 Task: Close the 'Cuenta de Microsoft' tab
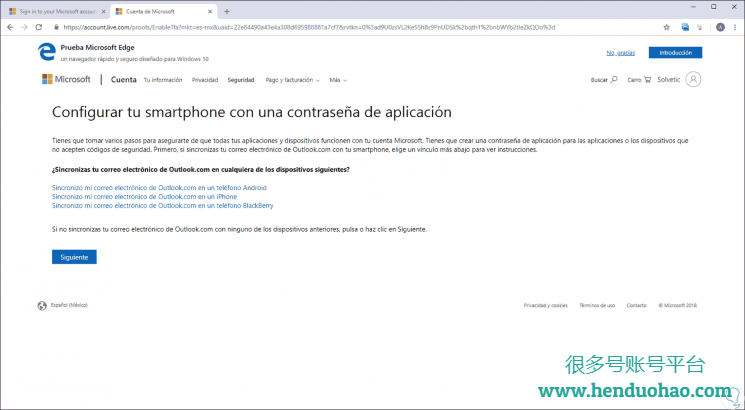tap(210, 11)
